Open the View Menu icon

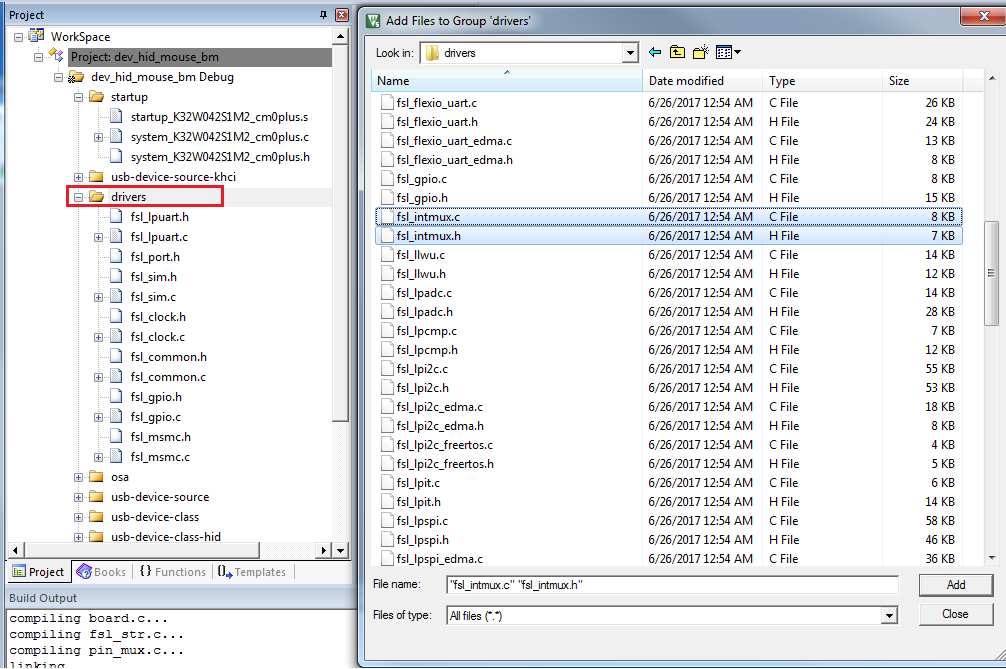tap(728, 52)
